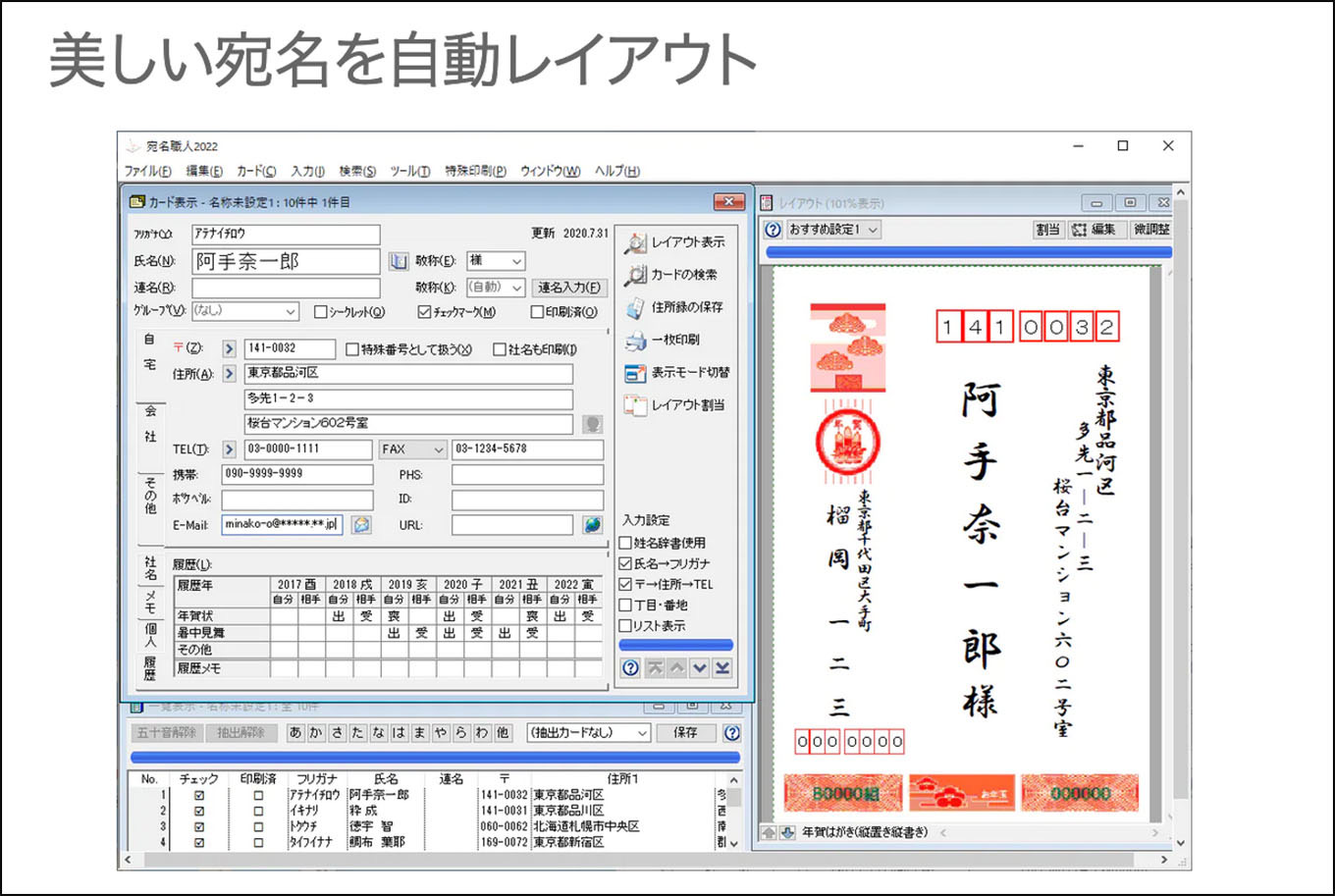Click the レイアウト表示 icon button
The image size is (1335, 896).
pyautogui.click(x=636, y=242)
